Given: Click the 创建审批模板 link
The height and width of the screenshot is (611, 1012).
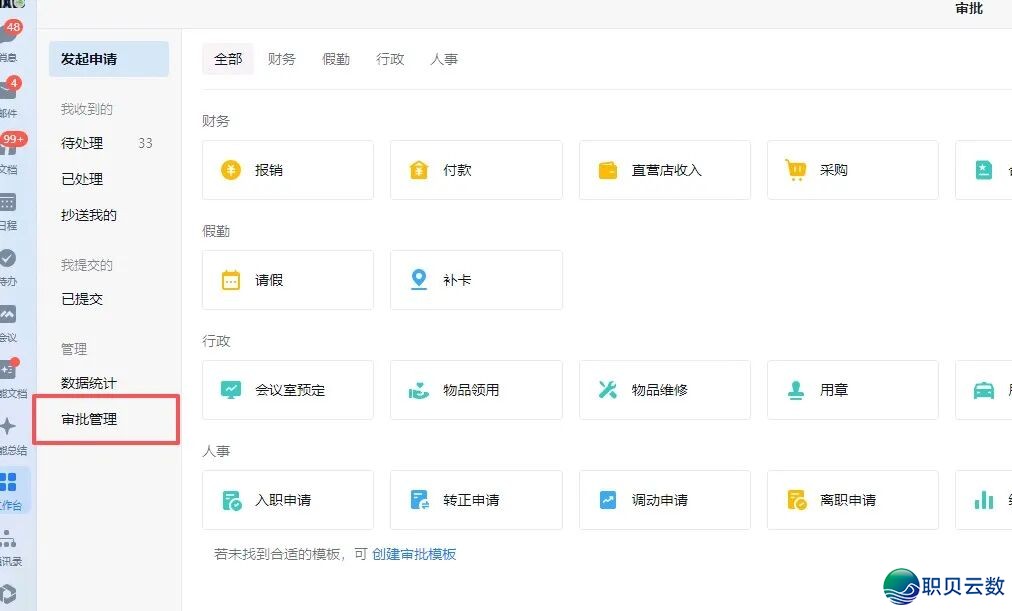Looking at the screenshot, I should (x=414, y=554).
